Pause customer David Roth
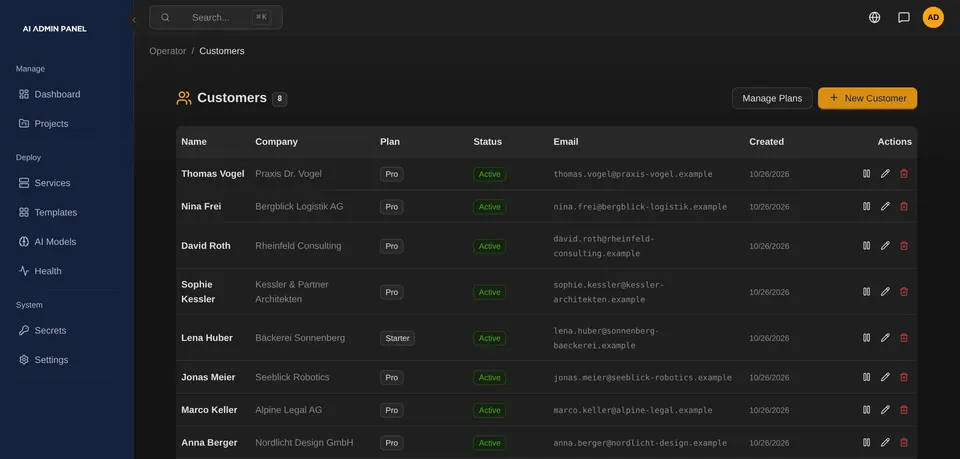 [x=866, y=245]
